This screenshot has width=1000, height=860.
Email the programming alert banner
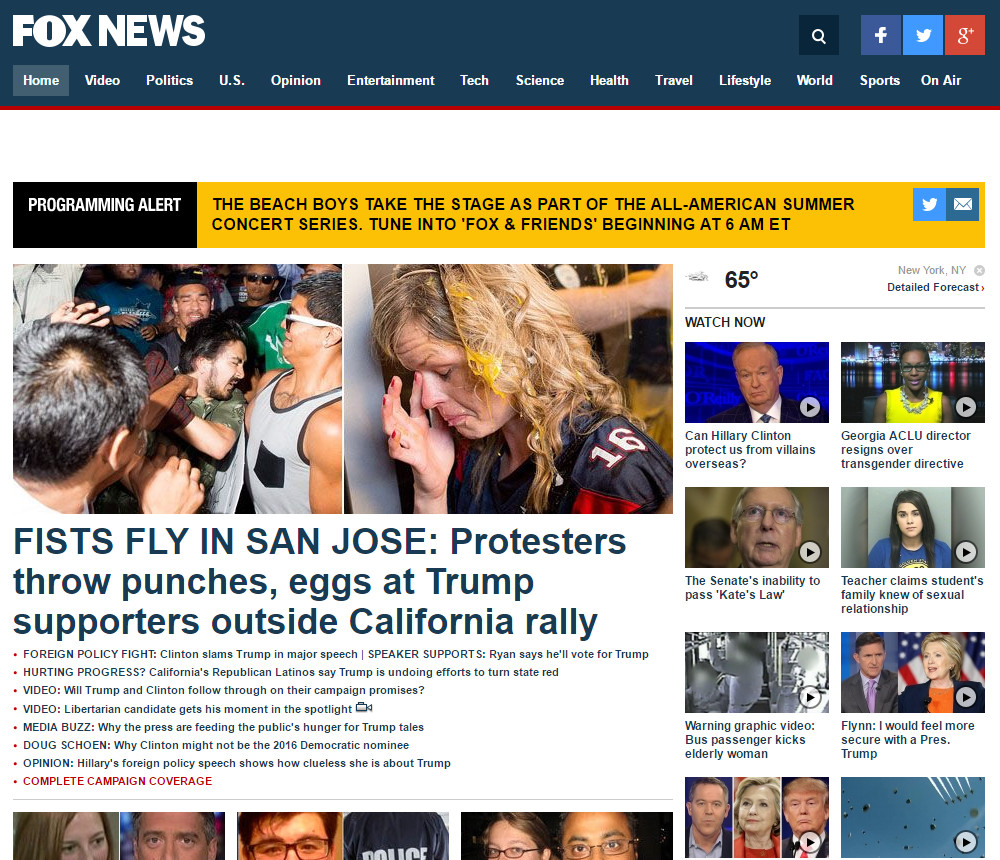point(962,204)
